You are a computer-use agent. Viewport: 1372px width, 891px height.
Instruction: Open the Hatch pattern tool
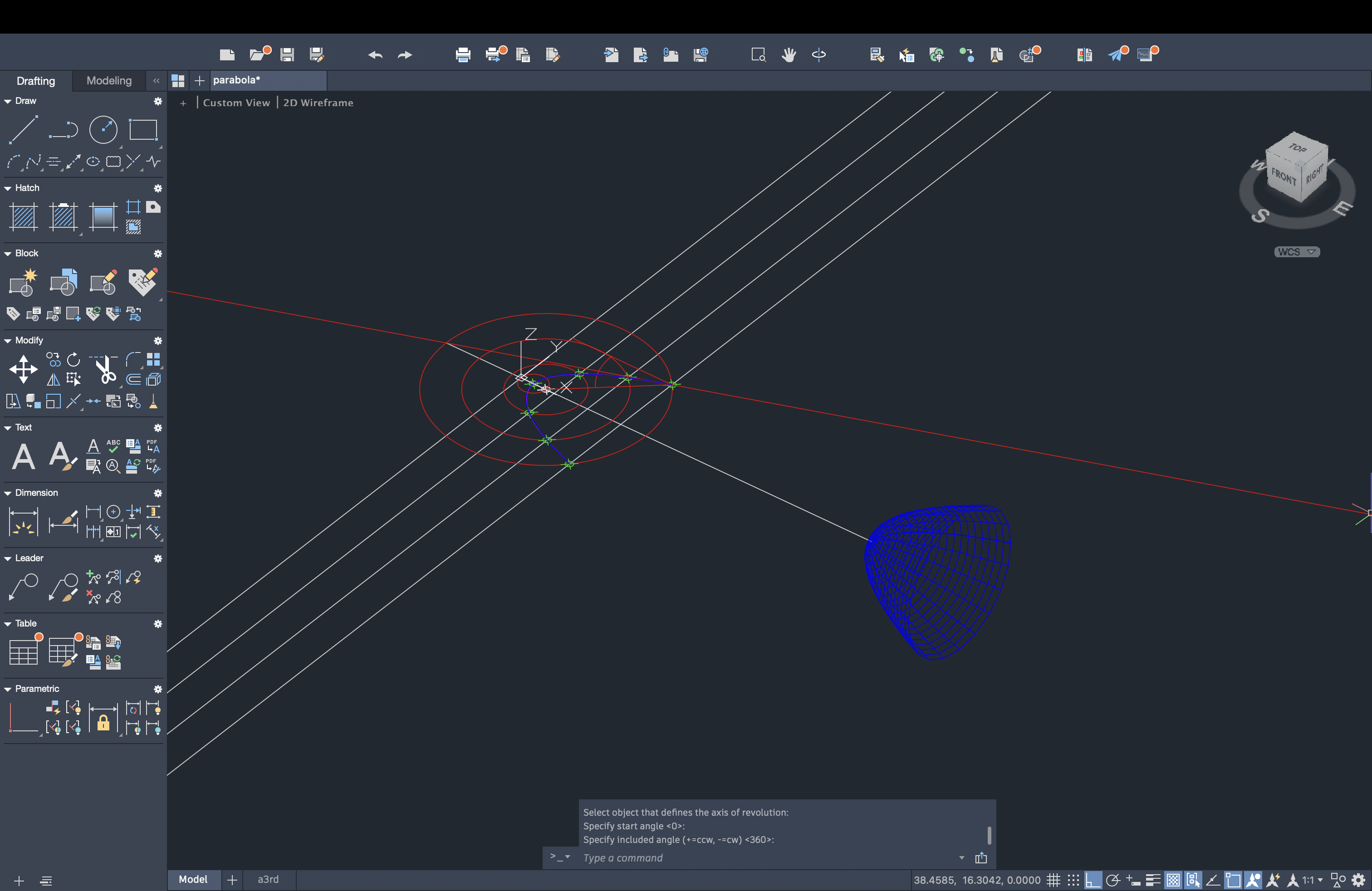click(24, 217)
